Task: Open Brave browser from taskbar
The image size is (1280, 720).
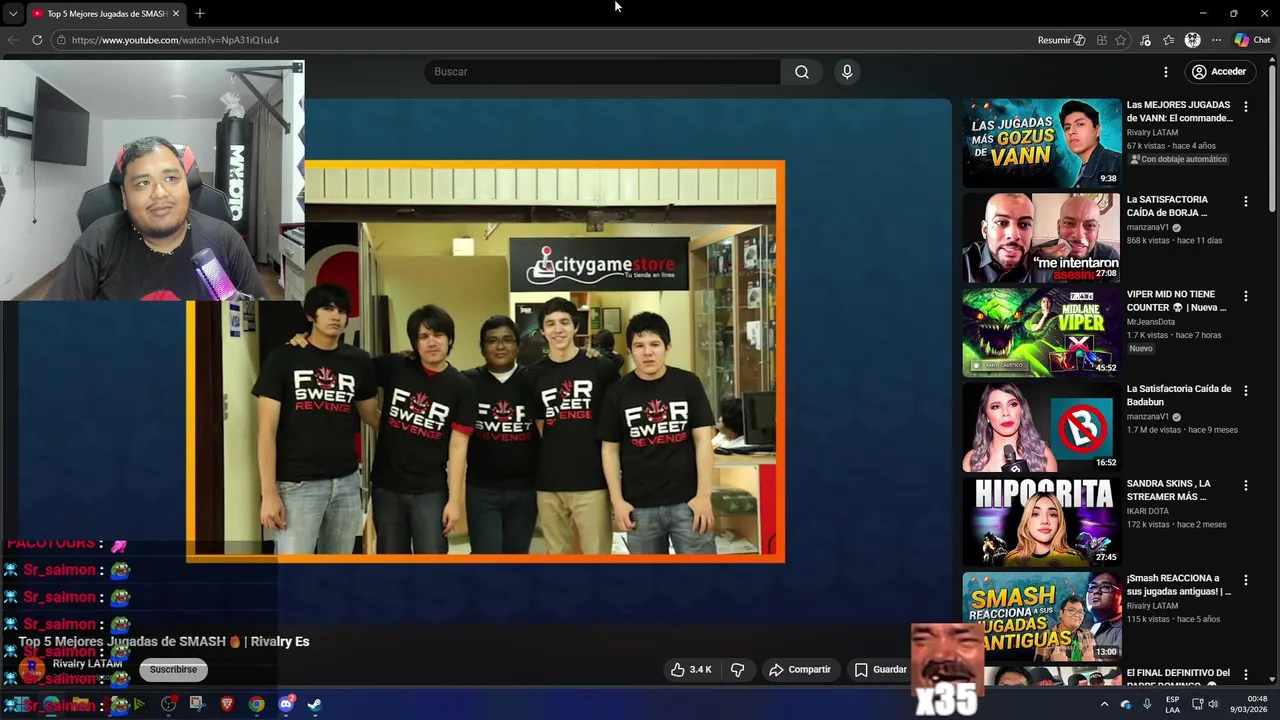Action: point(227,704)
